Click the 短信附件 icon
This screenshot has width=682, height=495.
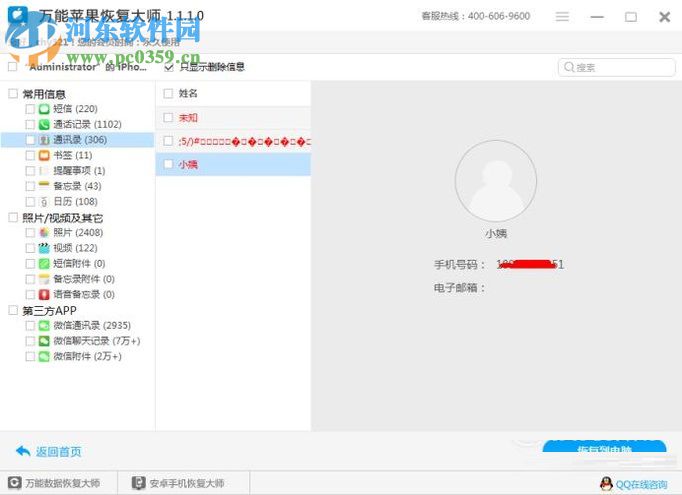(44, 264)
